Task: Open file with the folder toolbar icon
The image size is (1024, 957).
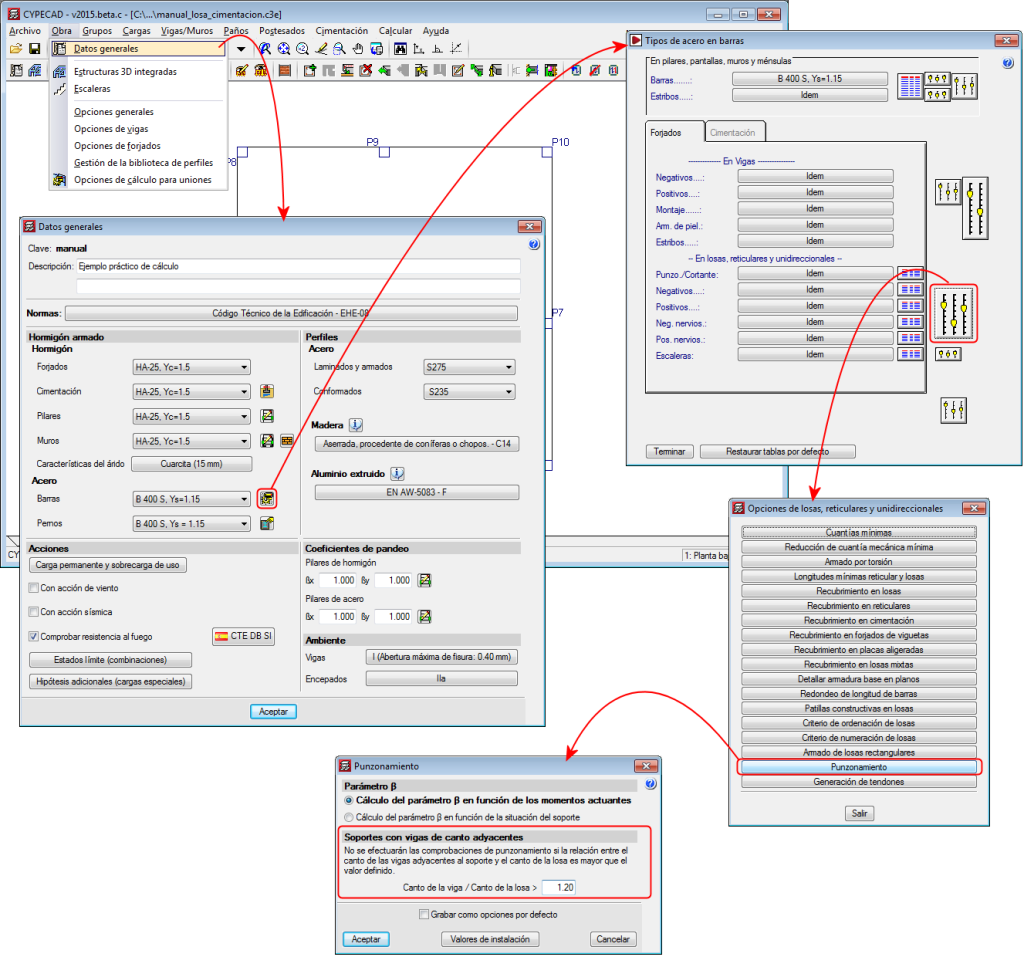Action: [16, 49]
